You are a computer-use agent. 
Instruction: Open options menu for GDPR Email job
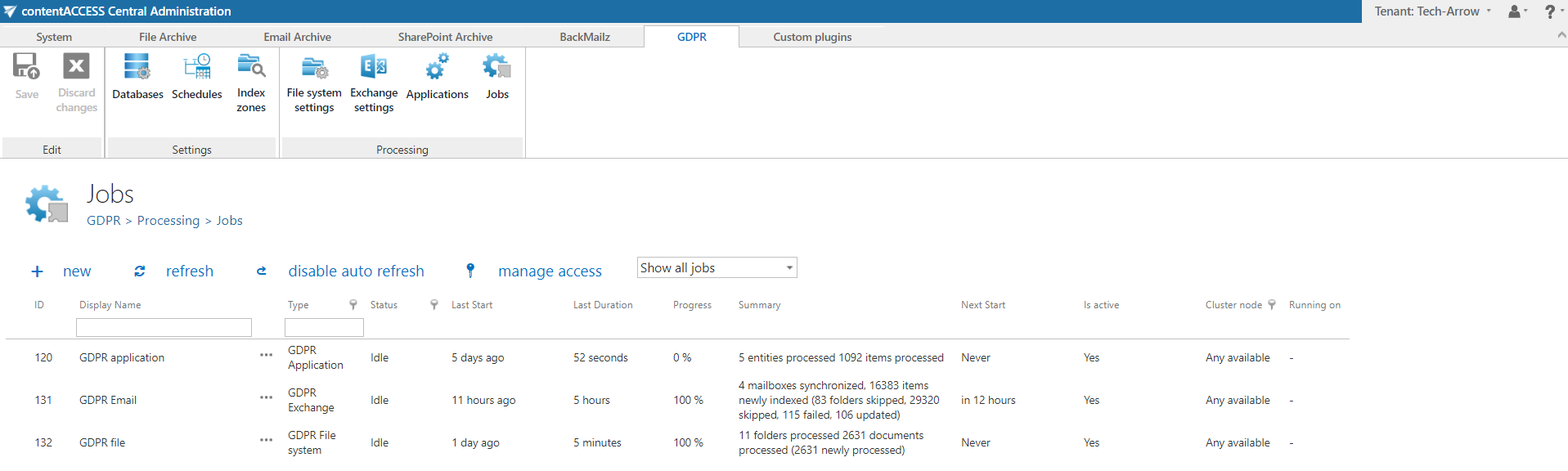266,398
